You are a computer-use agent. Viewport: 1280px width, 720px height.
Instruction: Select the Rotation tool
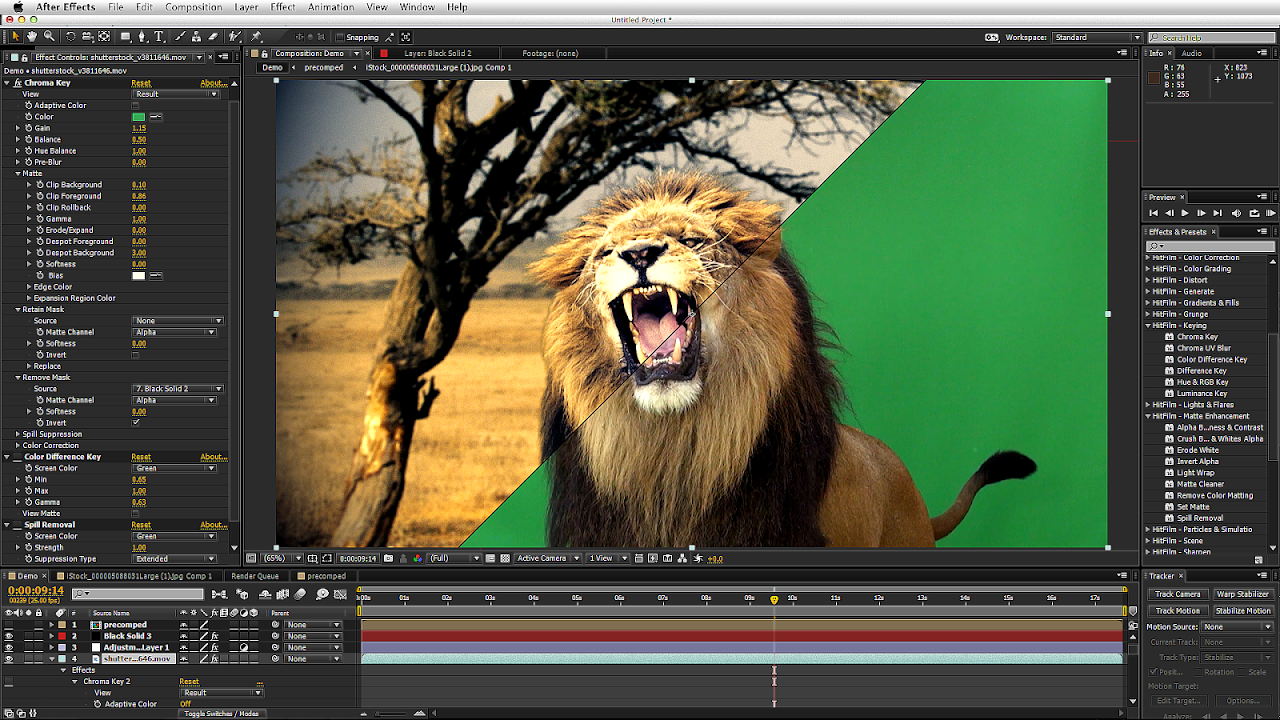(71, 36)
